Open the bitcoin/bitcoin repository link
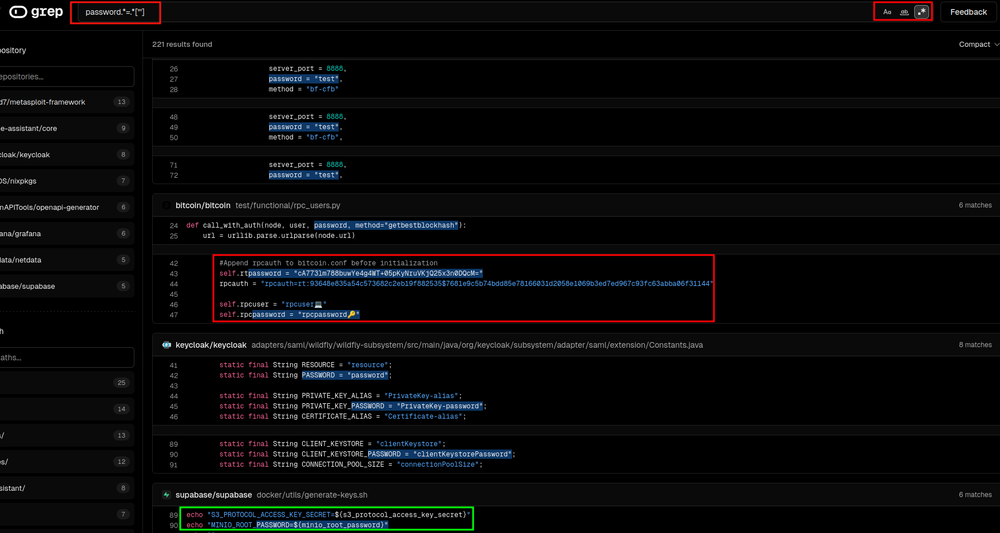The image size is (1000, 533). (203, 205)
